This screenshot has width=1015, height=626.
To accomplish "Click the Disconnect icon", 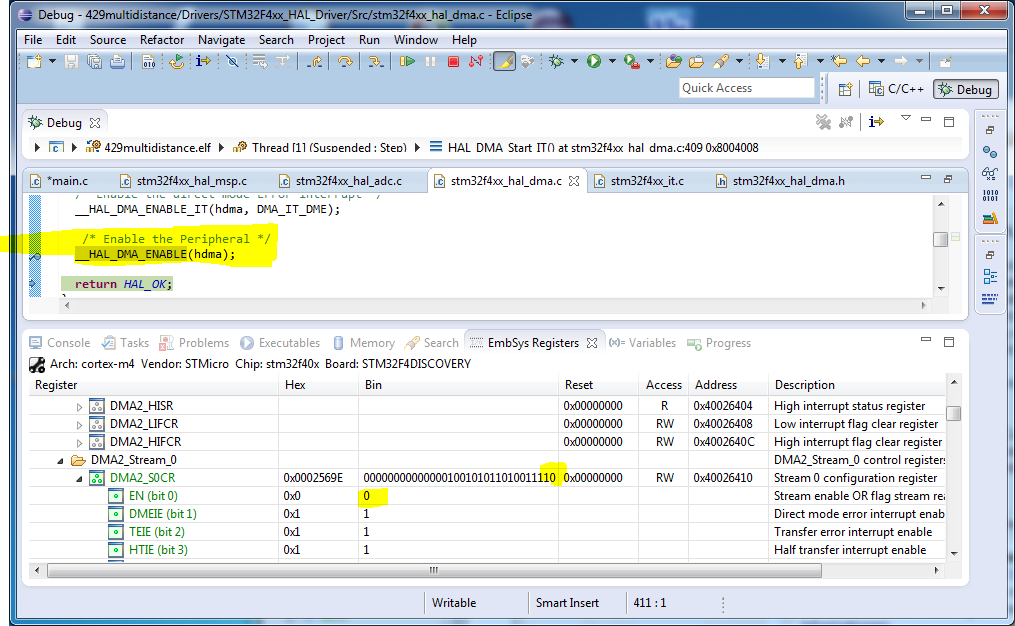I will click(x=476, y=61).
